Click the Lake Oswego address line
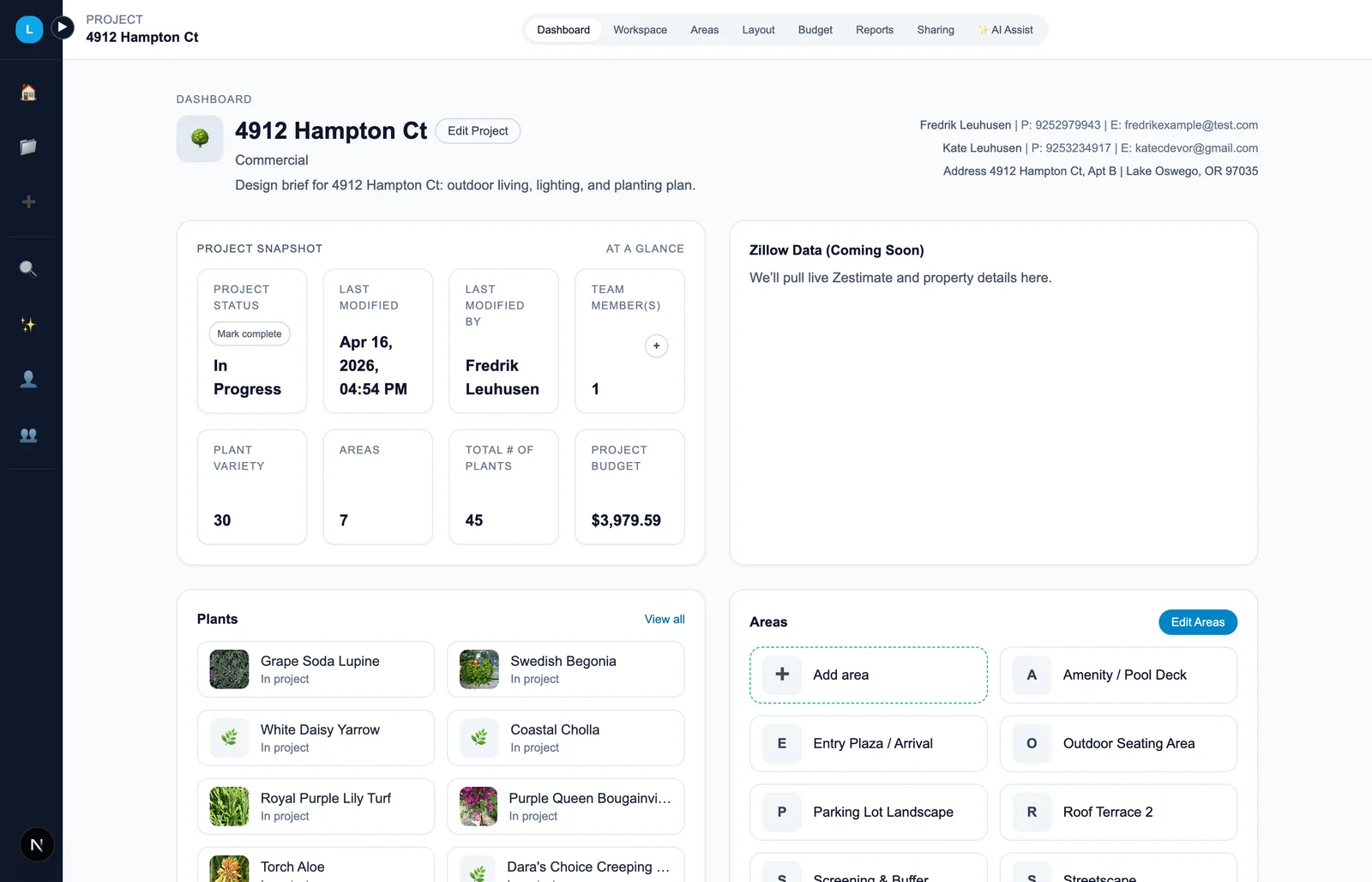This screenshot has width=1372, height=882. [x=1101, y=171]
